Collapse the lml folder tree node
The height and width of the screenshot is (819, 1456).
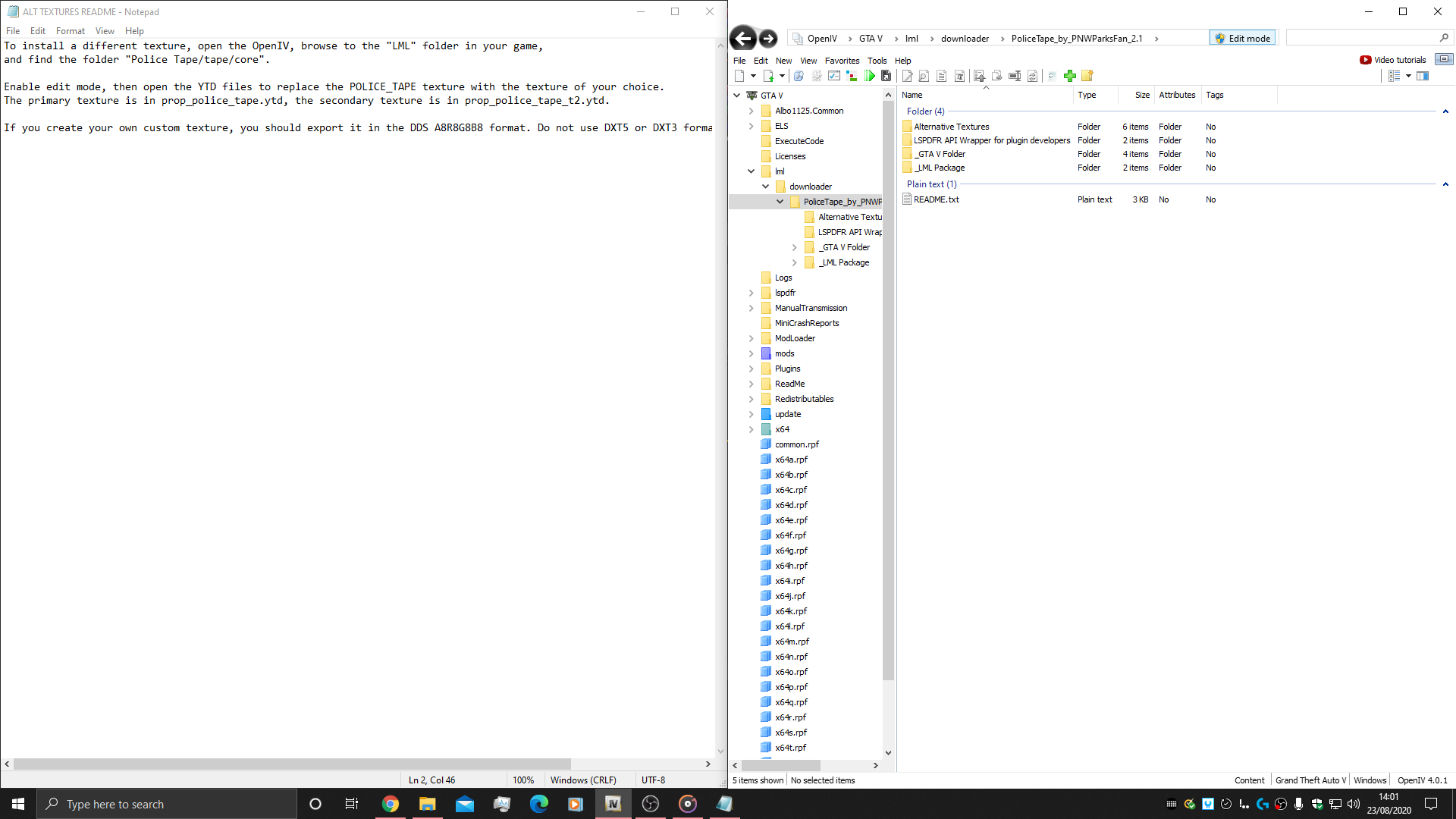pyautogui.click(x=752, y=171)
